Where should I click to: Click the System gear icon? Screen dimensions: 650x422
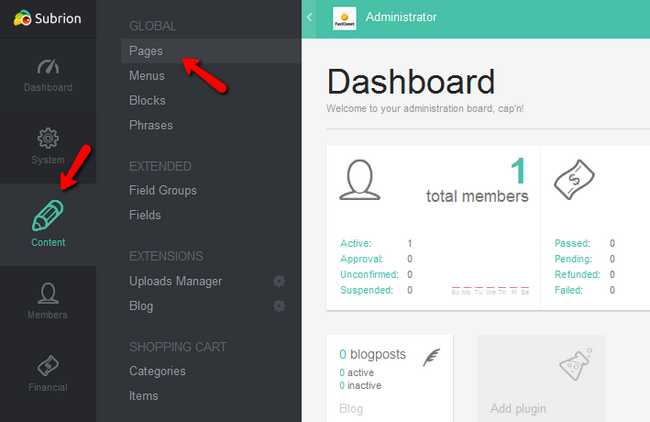pos(47,139)
